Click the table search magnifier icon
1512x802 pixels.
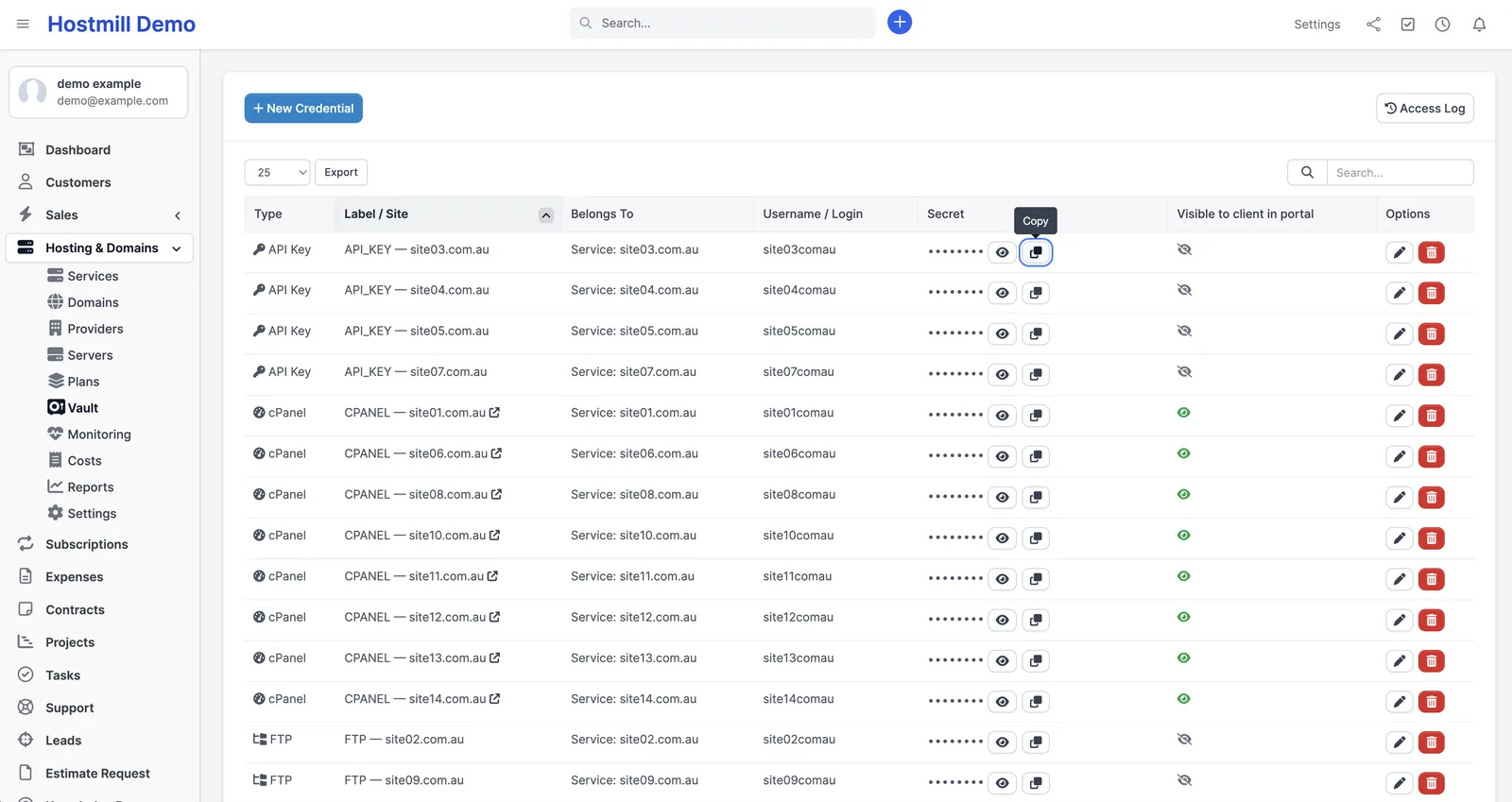1307,172
